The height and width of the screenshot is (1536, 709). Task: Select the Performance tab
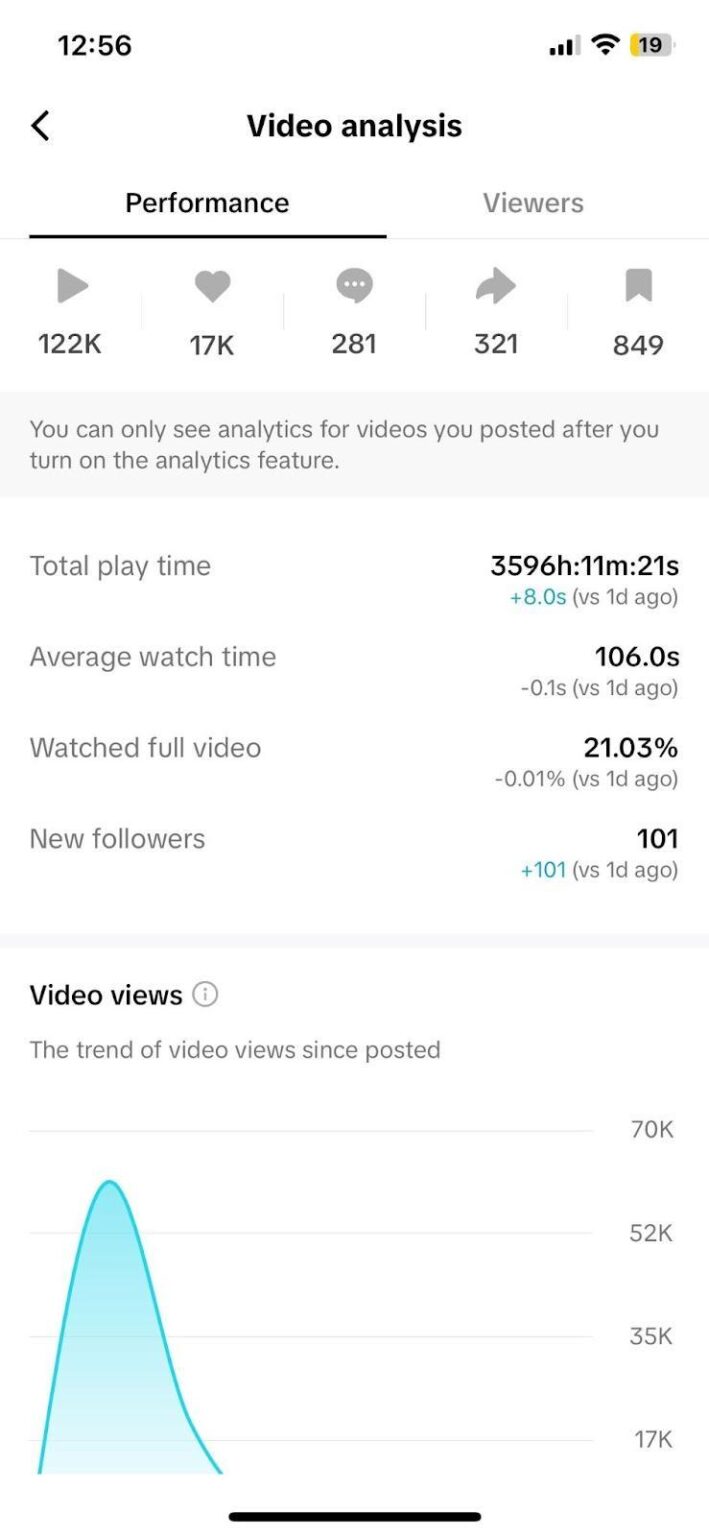(207, 202)
